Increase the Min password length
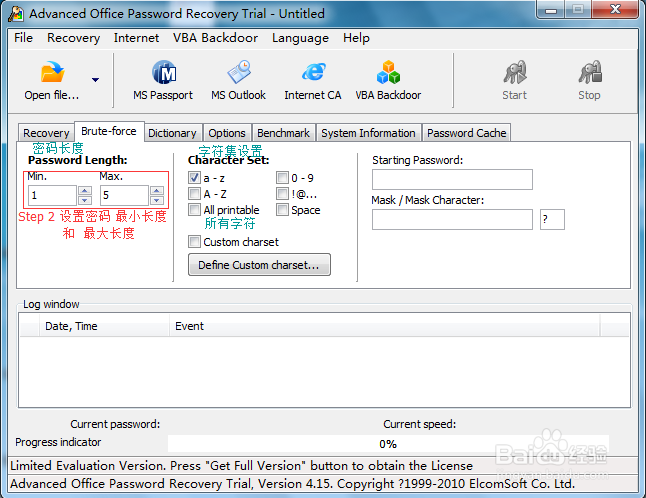Viewport: 646px width, 498px height. pyautogui.click(x=85, y=190)
